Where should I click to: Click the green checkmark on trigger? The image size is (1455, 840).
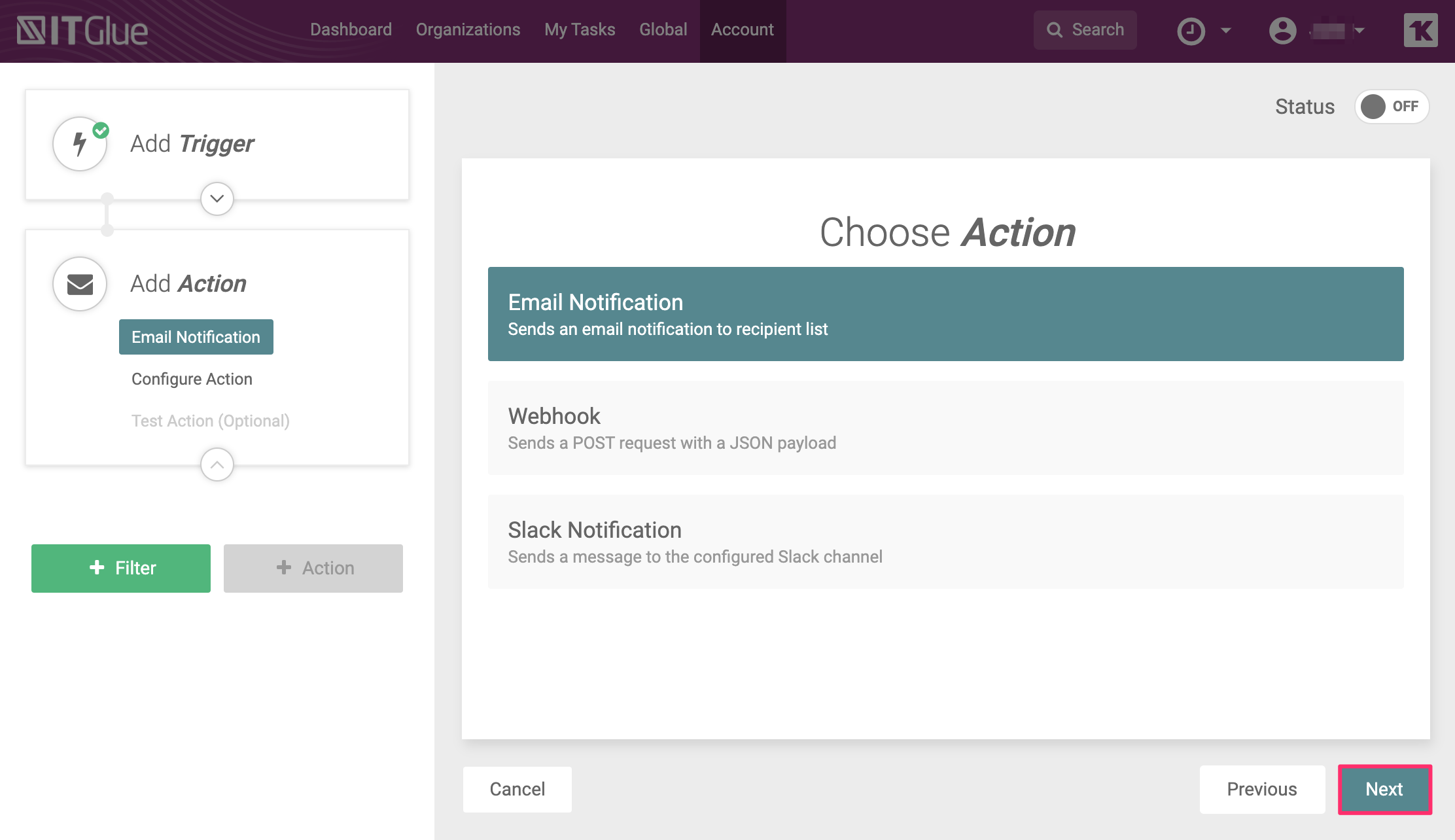coord(101,130)
